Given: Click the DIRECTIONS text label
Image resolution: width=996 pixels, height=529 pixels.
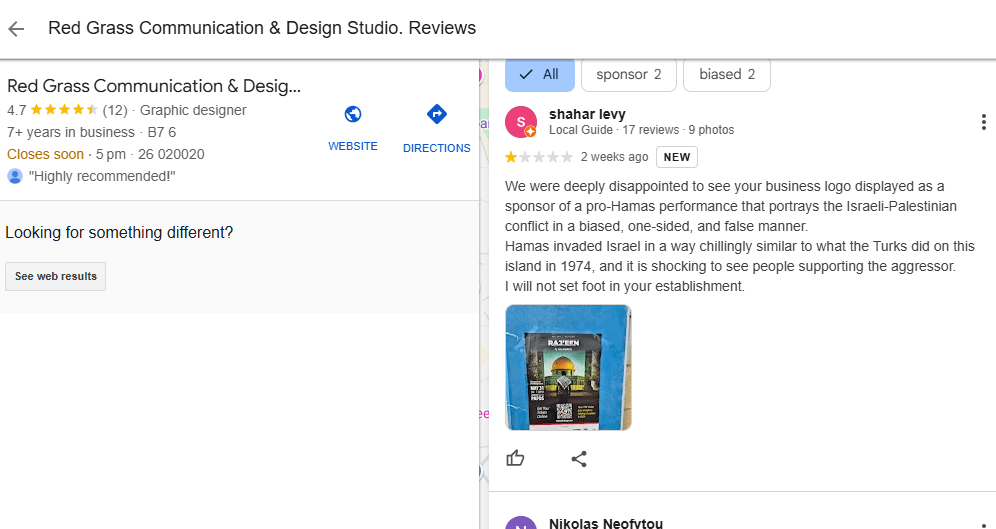Looking at the screenshot, I should pyautogui.click(x=436, y=148).
